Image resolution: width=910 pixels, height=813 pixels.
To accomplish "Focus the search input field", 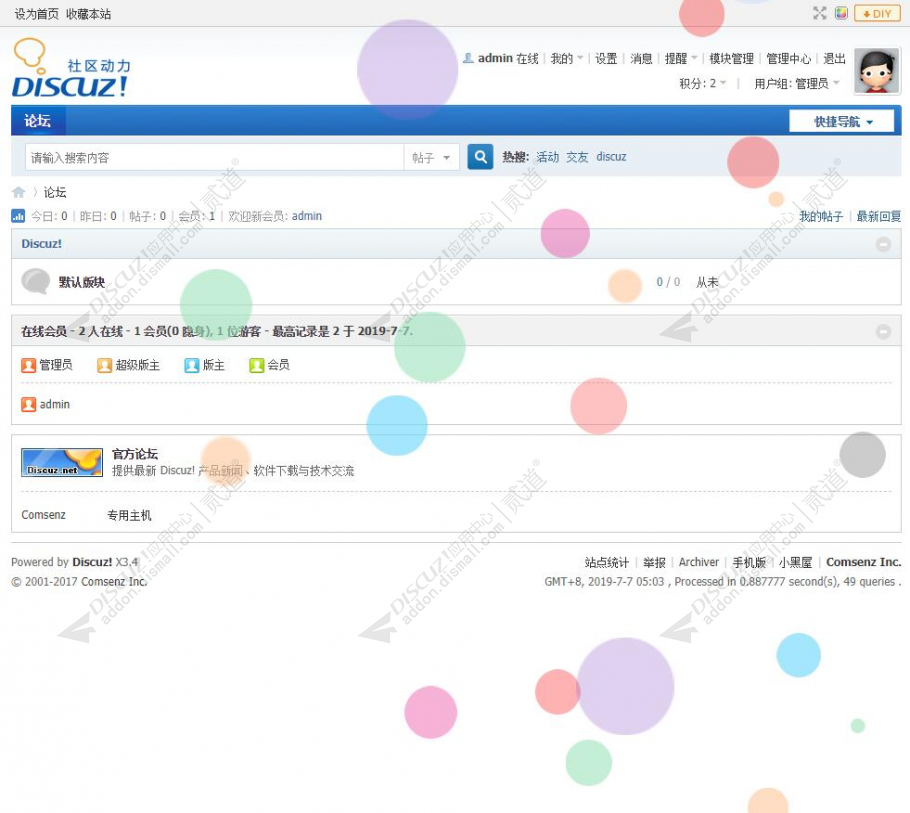I will click(x=214, y=157).
